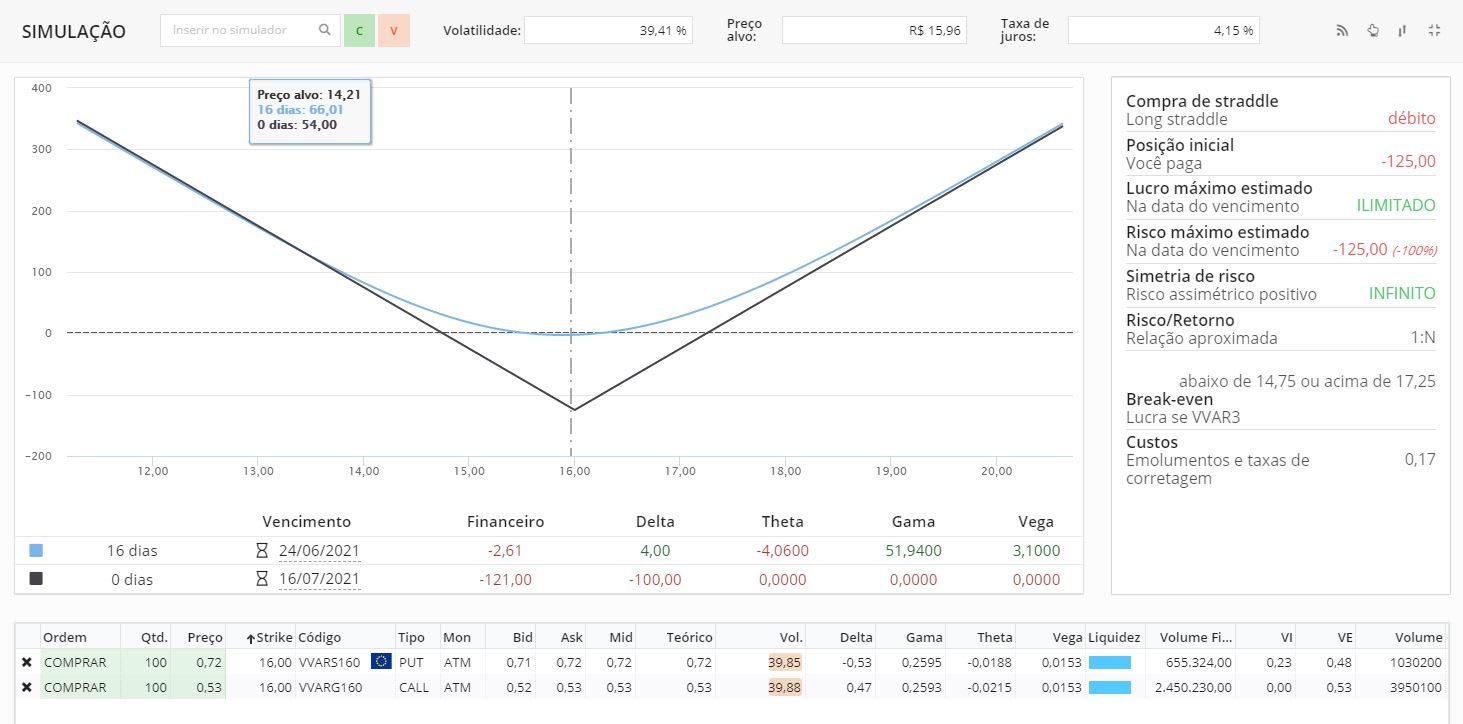Sort by the Liquidez column header

click(1115, 637)
